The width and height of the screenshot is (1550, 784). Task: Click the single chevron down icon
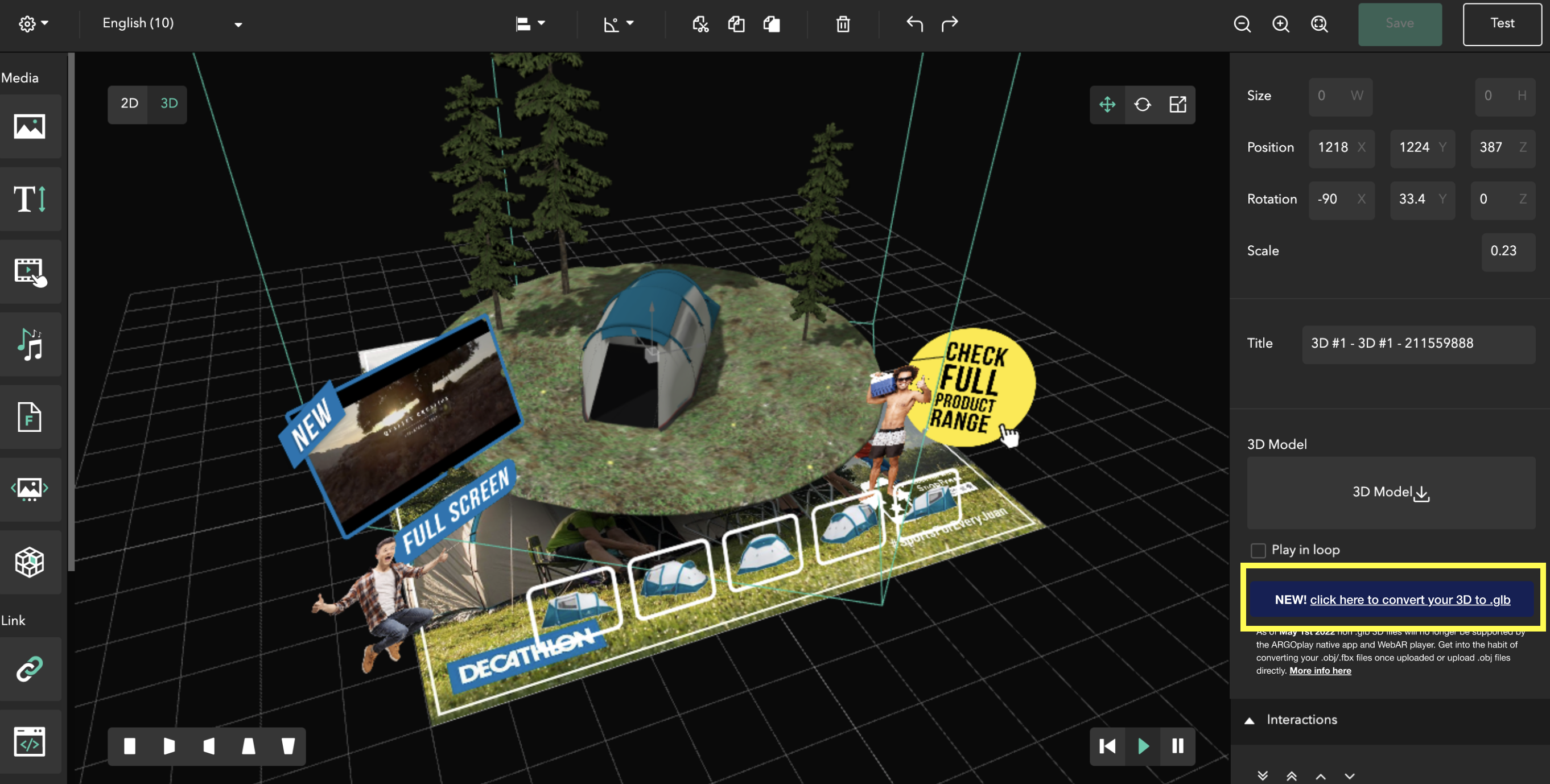pyautogui.click(x=1350, y=775)
